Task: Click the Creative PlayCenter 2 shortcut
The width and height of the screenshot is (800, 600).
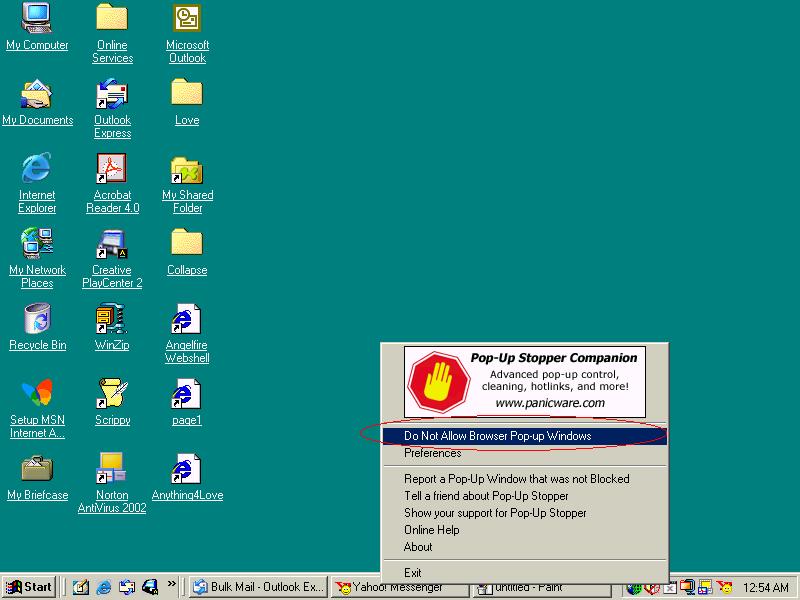Action: point(111,244)
